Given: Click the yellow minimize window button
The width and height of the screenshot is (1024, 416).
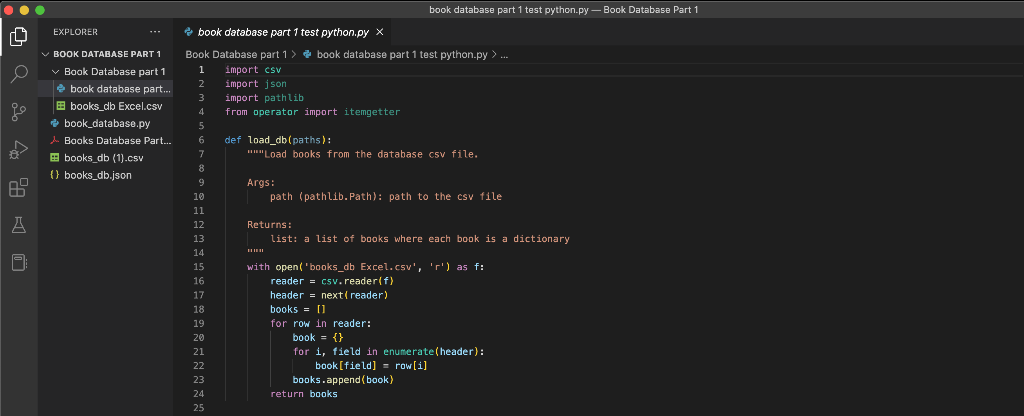Looking at the screenshot, I should click(x=25, y=10).
